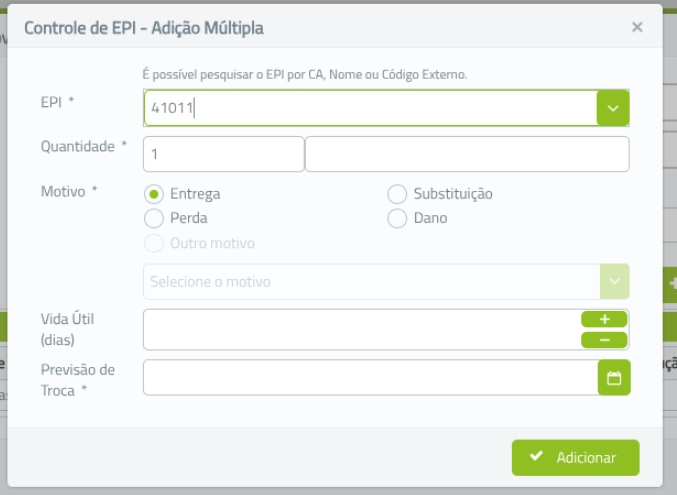Click the Selecione o motivo chevron arrow
This screenshot has height=495, width=677.
pos(614,282)
